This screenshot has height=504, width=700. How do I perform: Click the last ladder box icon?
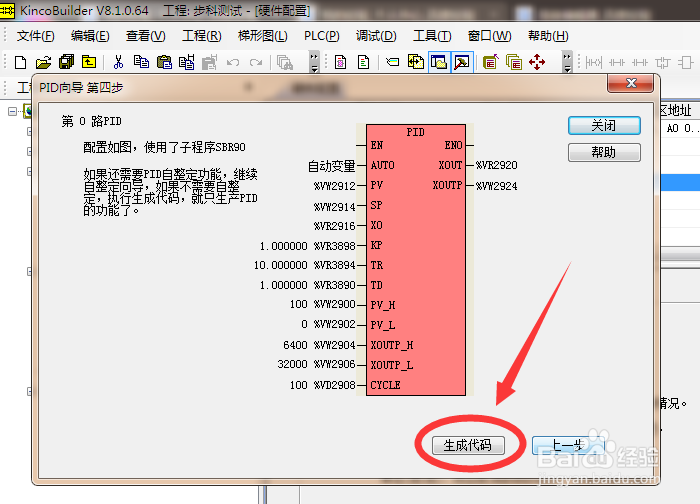(x=686, y=62)
